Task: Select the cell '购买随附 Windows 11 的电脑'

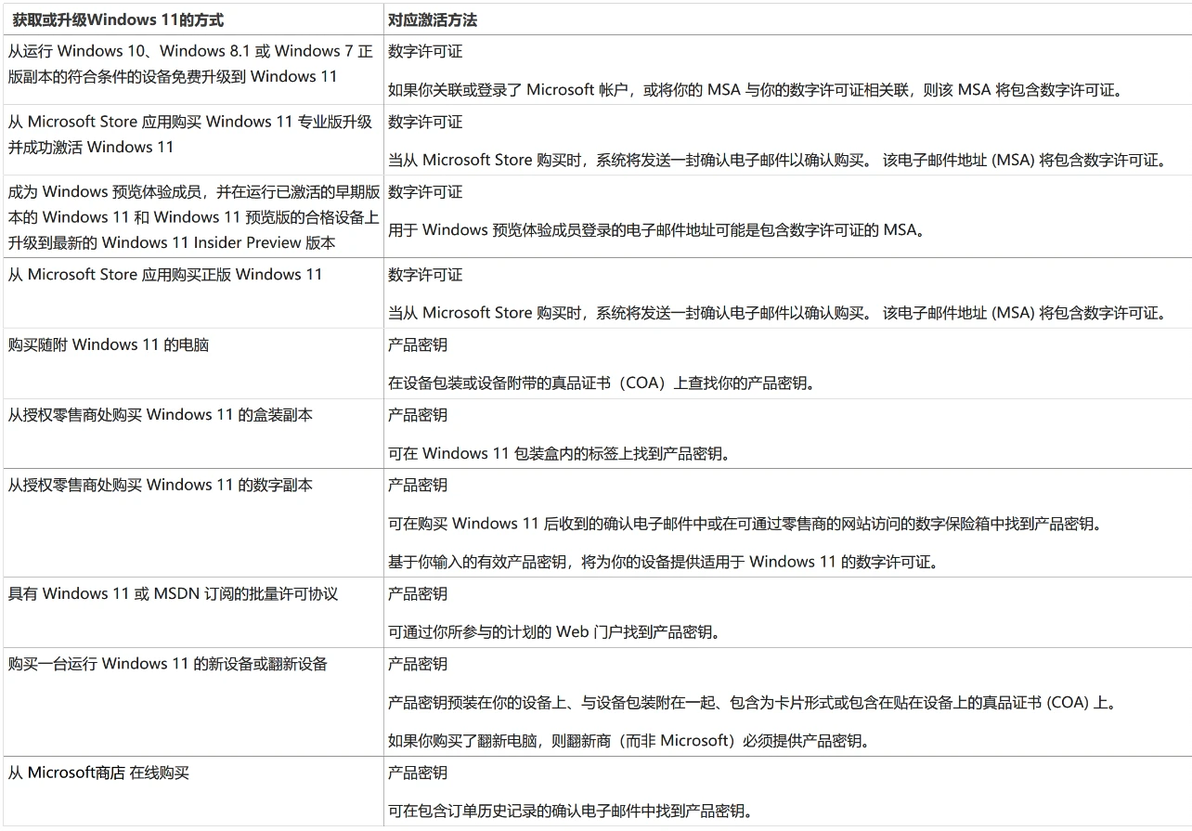Action: (193, 363)
